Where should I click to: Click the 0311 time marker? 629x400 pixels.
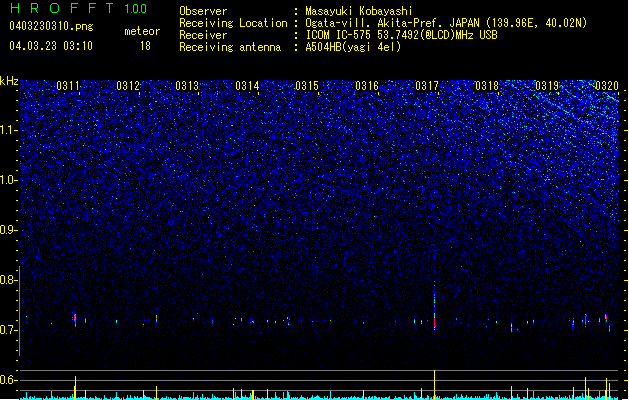68,86
